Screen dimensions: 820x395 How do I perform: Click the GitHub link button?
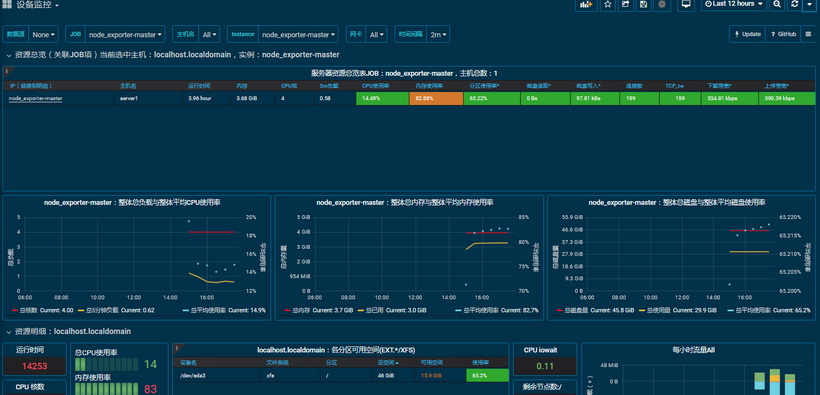click(783, 34)
